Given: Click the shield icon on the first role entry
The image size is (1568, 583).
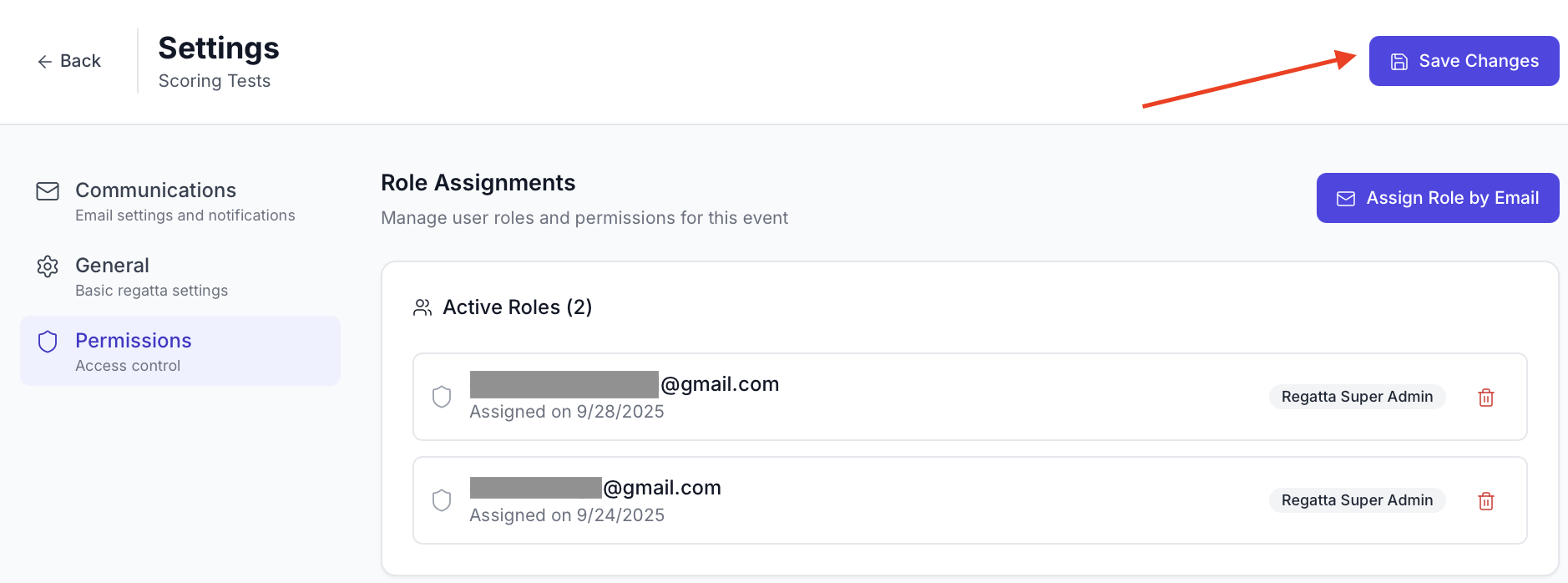Looking at the screenshot, I should tap(443, 397).
